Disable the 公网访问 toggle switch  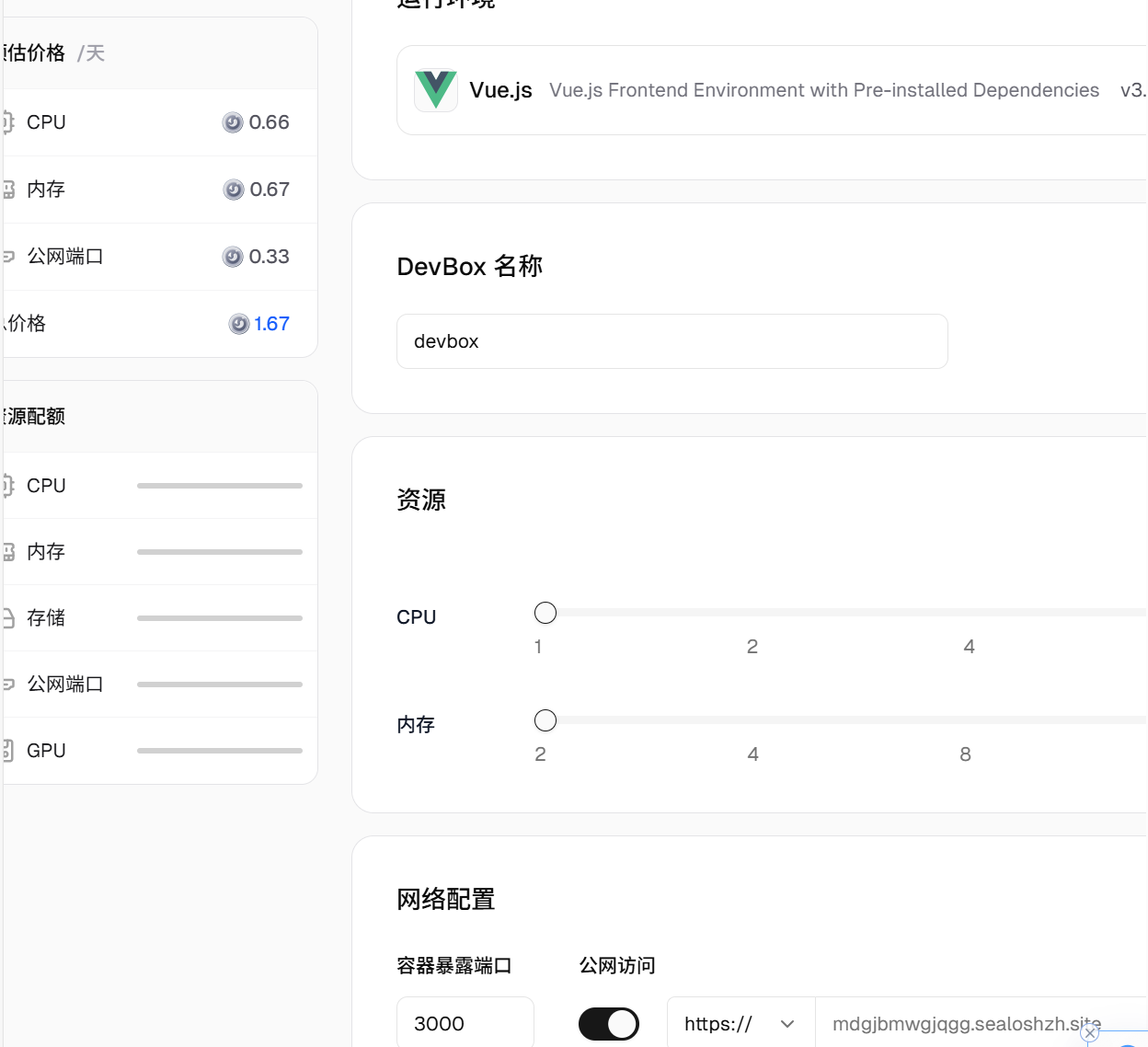609,1024
